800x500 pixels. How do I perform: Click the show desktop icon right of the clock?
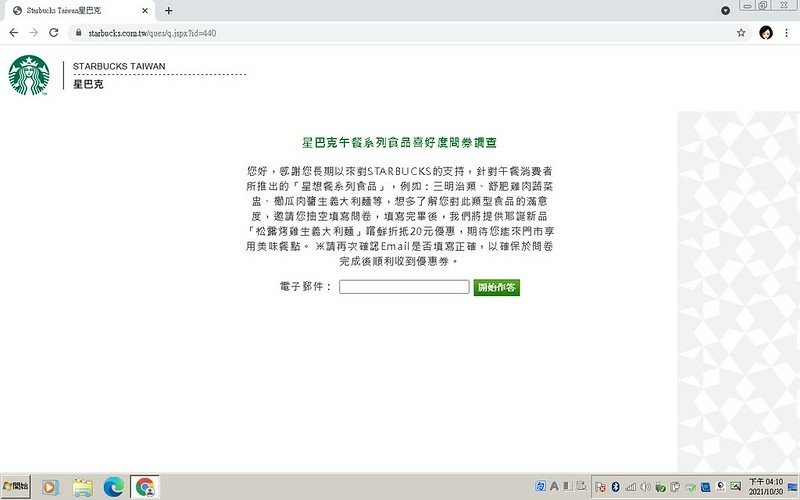click(793, 487)
